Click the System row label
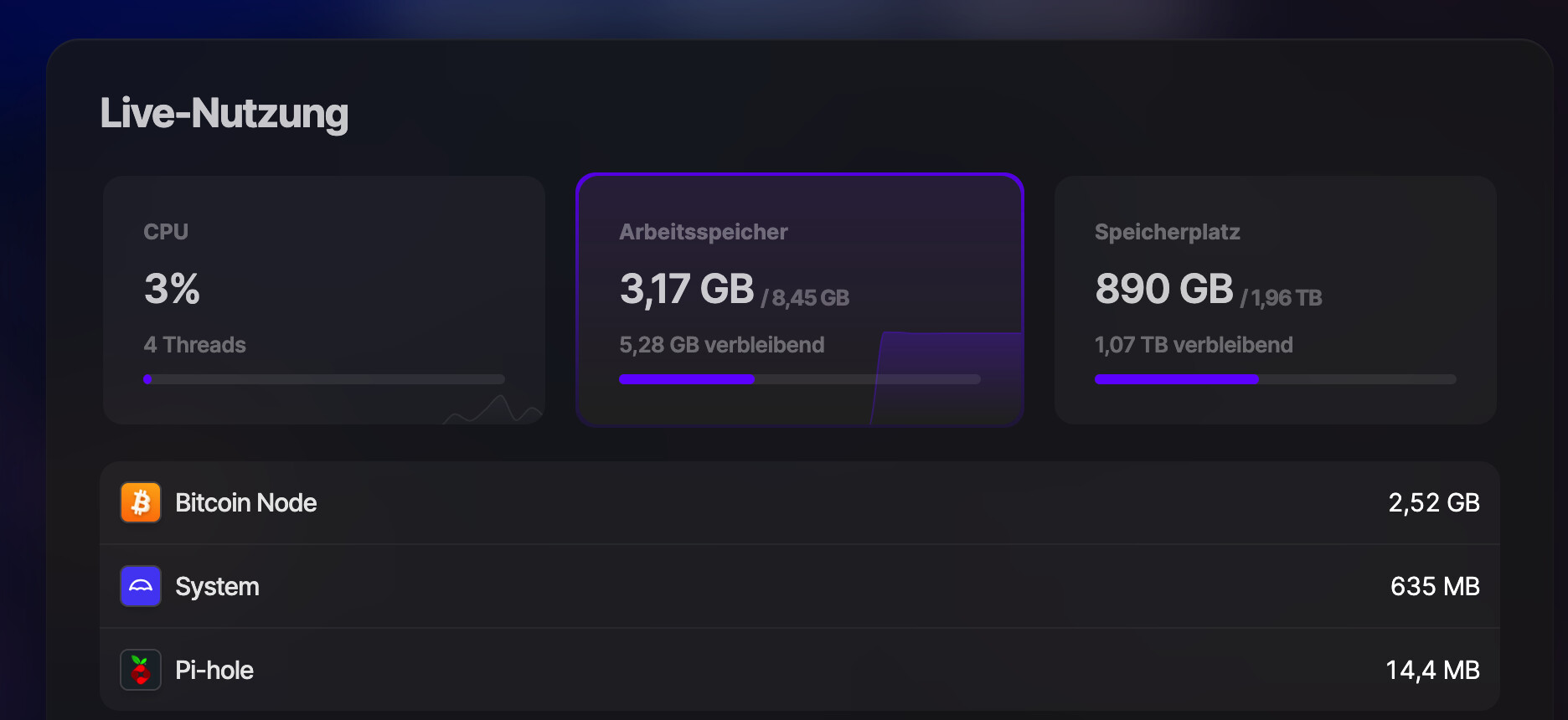This screenshot has height=720, width=1568. (x=217, y=586)
